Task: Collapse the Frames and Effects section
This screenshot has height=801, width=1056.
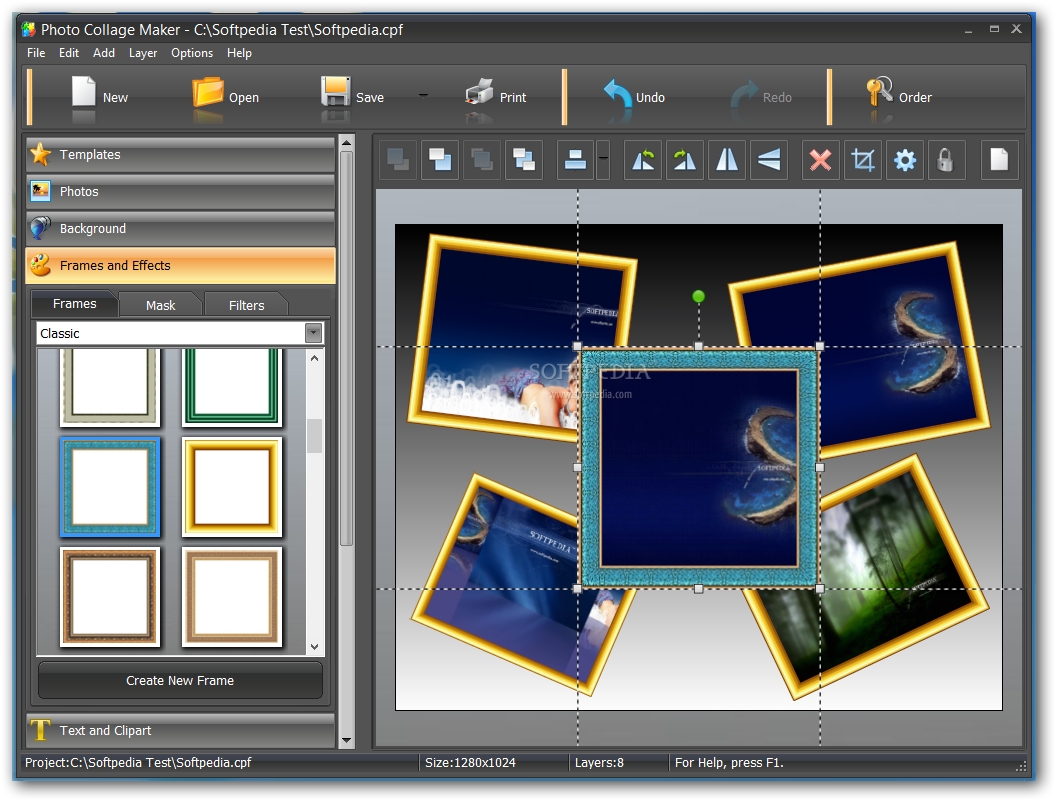Action: (x=180, y=265)
